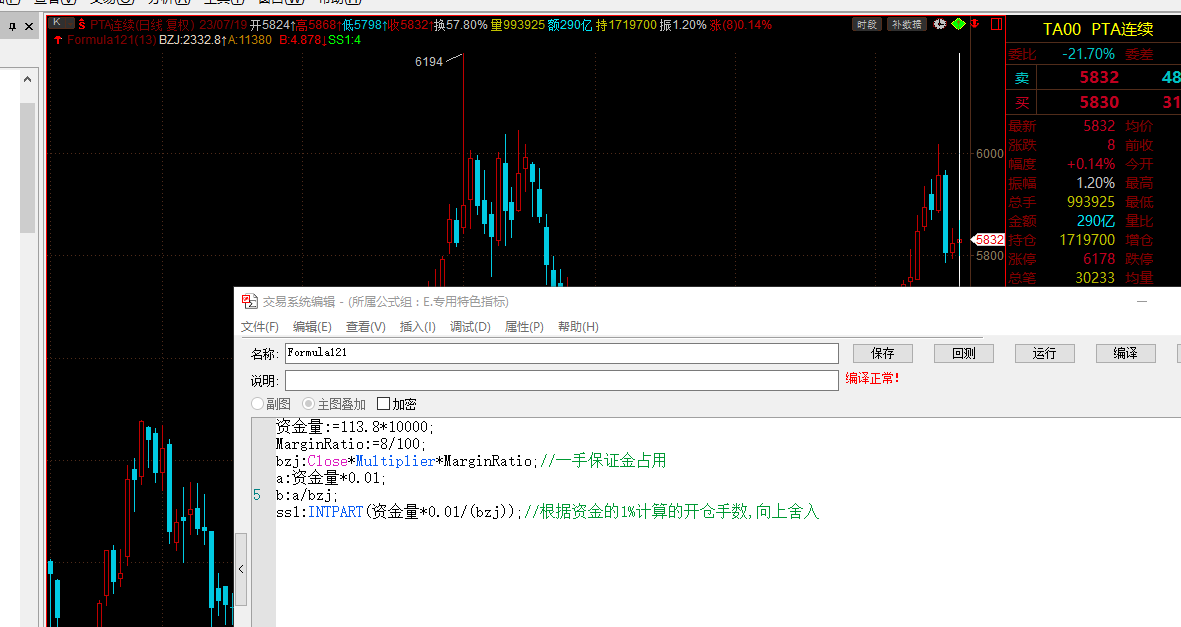Click code line b:a/bzj;
This screenshot has height=627, width=1181.
pos(307,495)
